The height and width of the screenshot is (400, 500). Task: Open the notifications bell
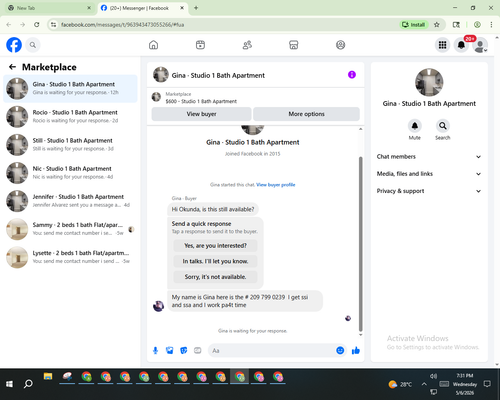461,45
